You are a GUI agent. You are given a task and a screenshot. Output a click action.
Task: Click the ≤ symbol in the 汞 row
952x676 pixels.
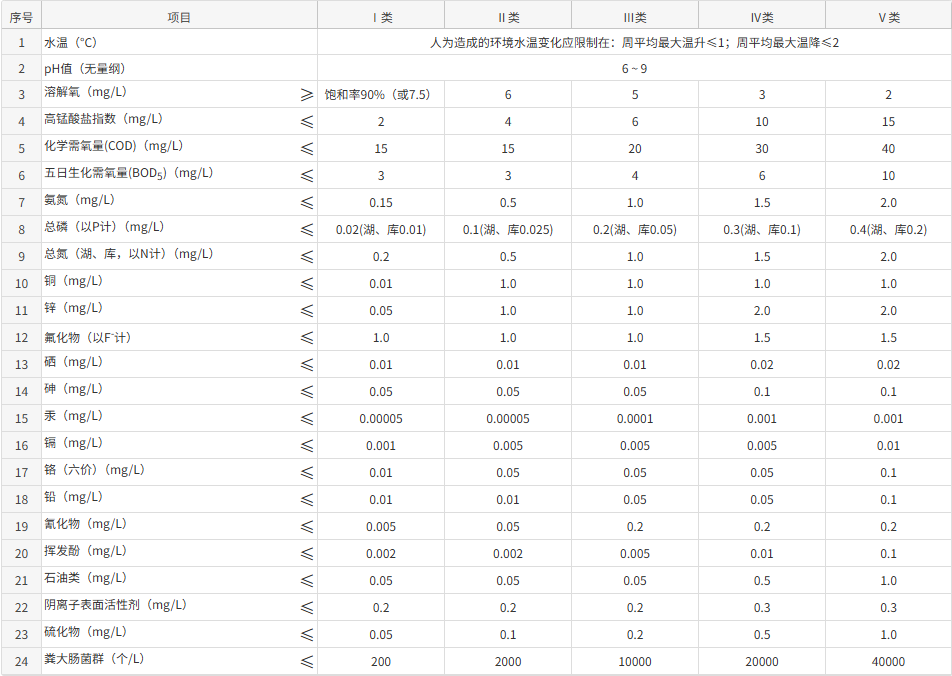point(307,419)
